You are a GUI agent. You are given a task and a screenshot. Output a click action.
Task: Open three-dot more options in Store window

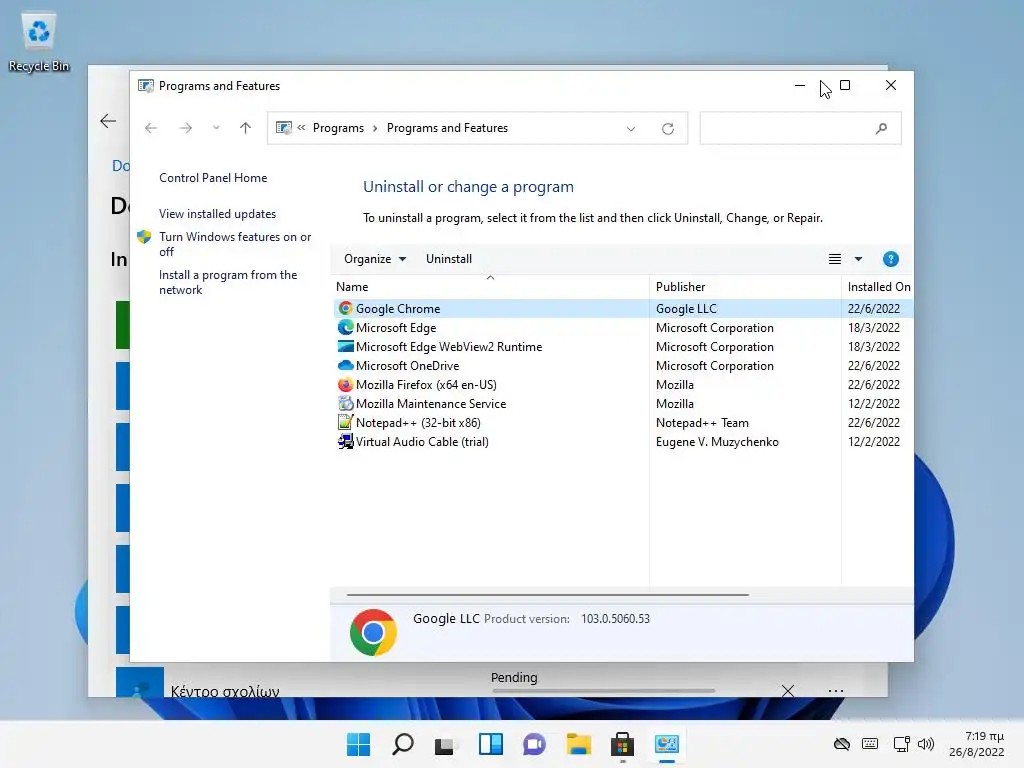point(835,690)
